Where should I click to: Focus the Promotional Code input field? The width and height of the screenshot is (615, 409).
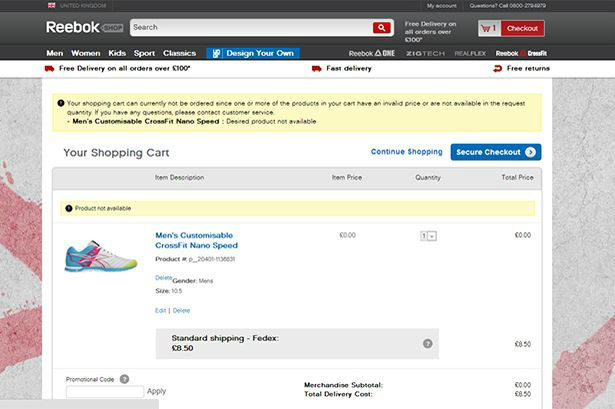(105, 391)
